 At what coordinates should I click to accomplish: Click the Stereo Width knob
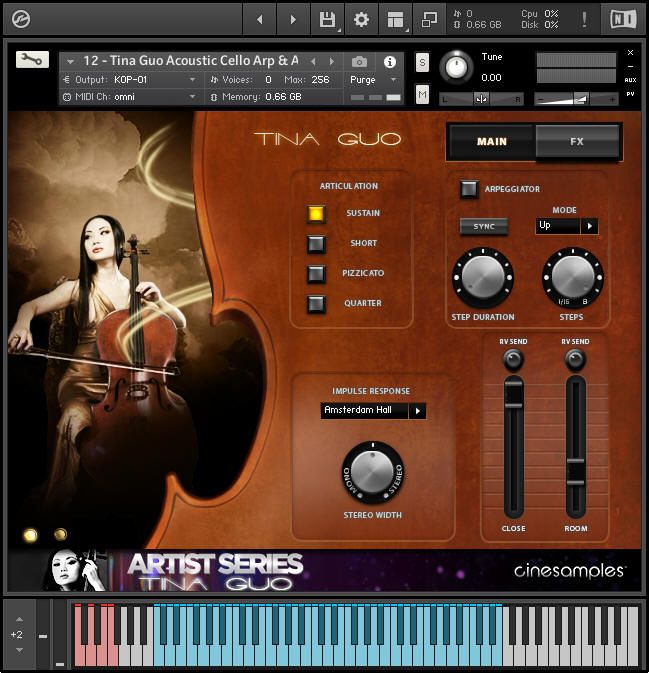(373, 472)
